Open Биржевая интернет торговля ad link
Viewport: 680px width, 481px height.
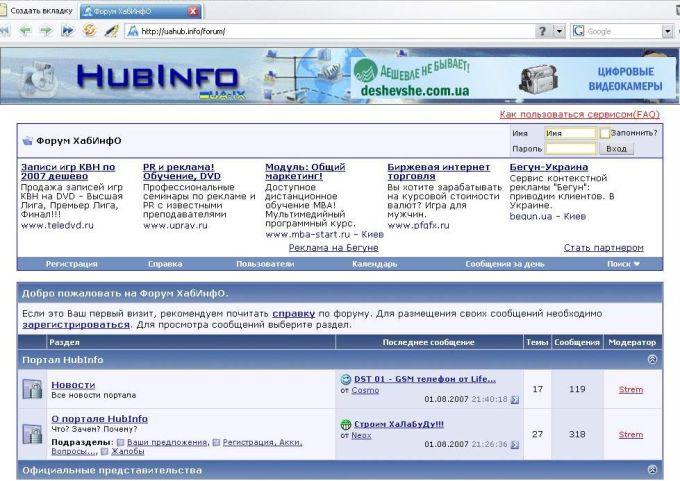point(438,172)
